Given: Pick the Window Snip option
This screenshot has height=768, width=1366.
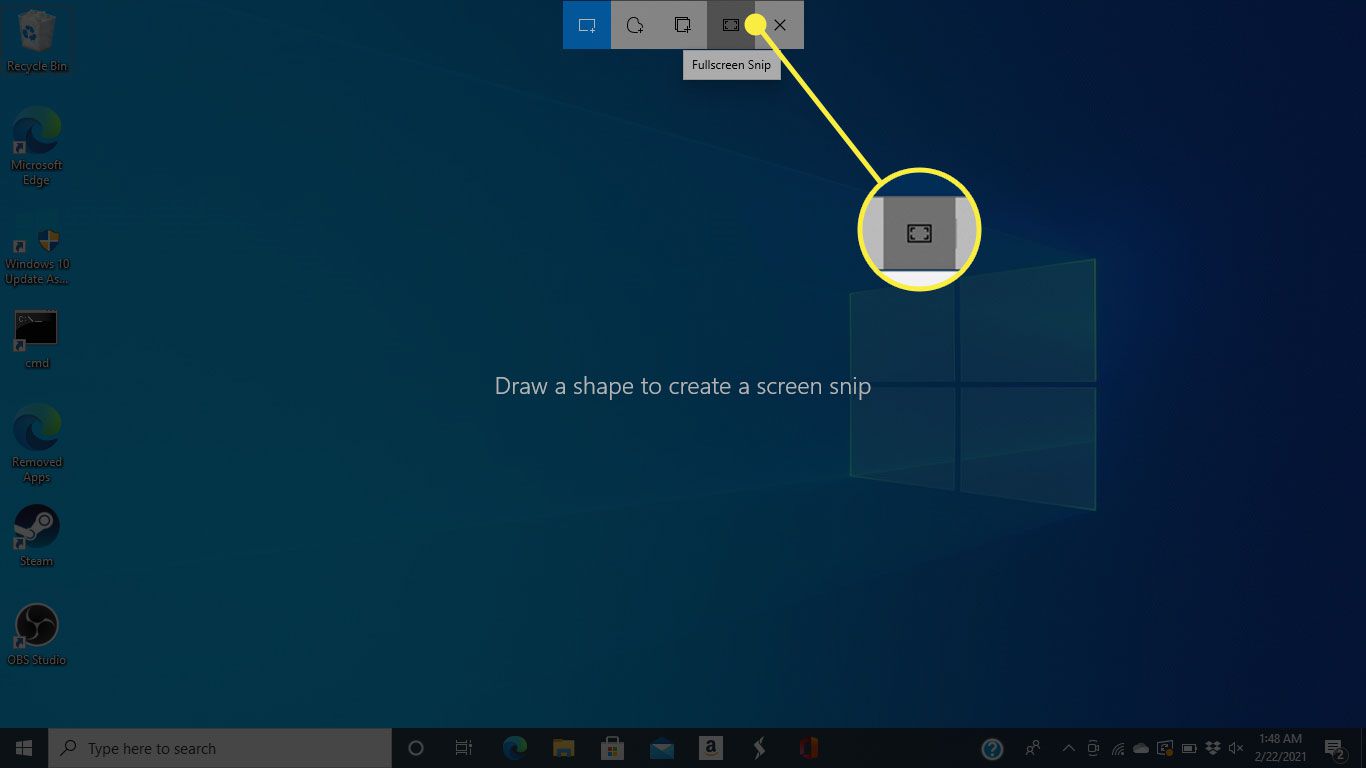Looking at the screenshot, I should pos(683,25).
